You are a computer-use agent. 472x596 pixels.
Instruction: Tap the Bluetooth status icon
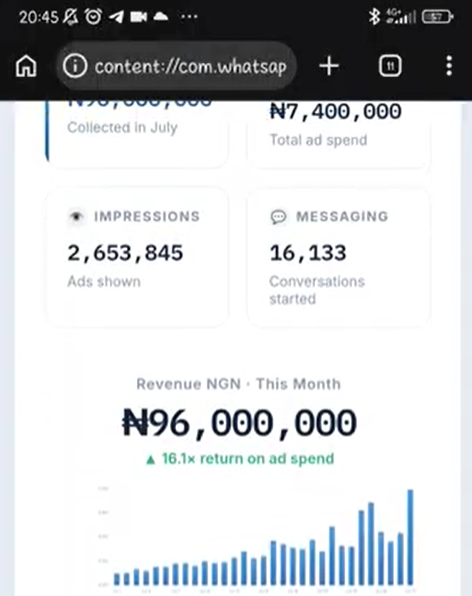point(374,17)
